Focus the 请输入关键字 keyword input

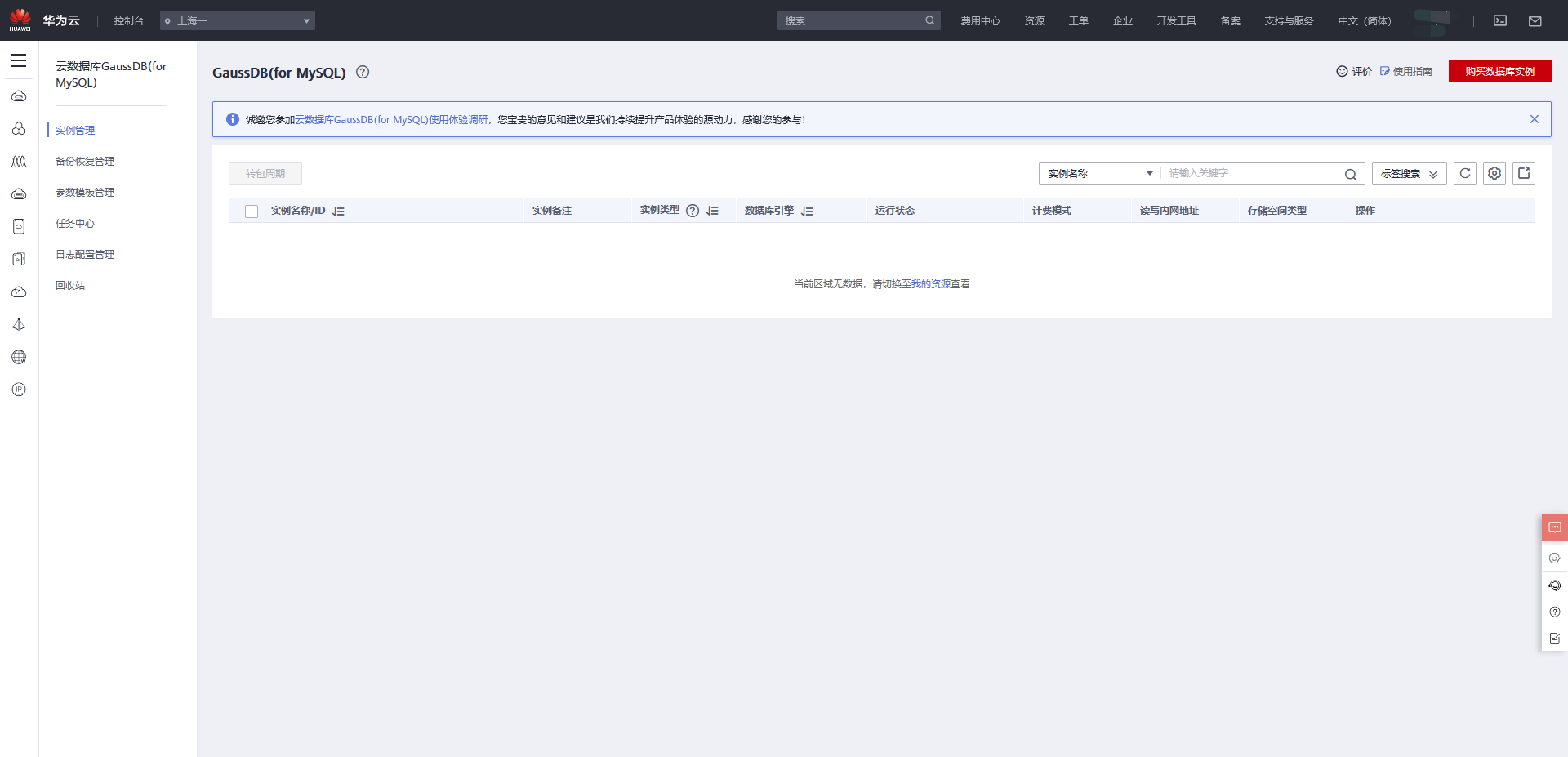click(x=1251, y=173)
